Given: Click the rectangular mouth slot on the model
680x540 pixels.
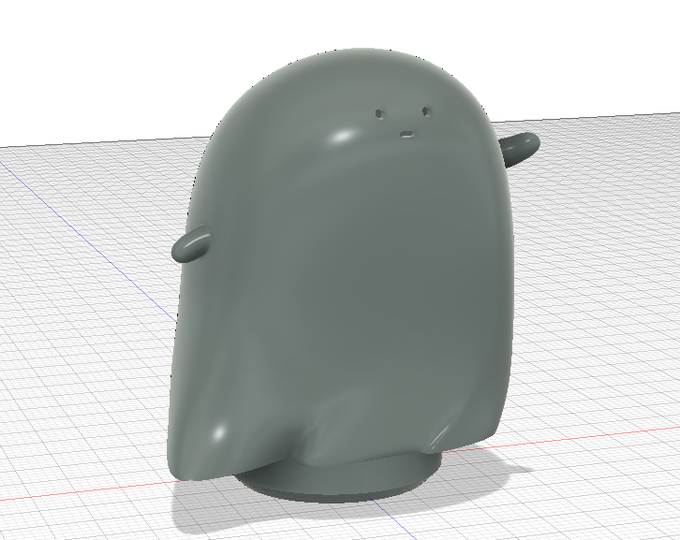Looking at the screenshot, I should [407, 135].
